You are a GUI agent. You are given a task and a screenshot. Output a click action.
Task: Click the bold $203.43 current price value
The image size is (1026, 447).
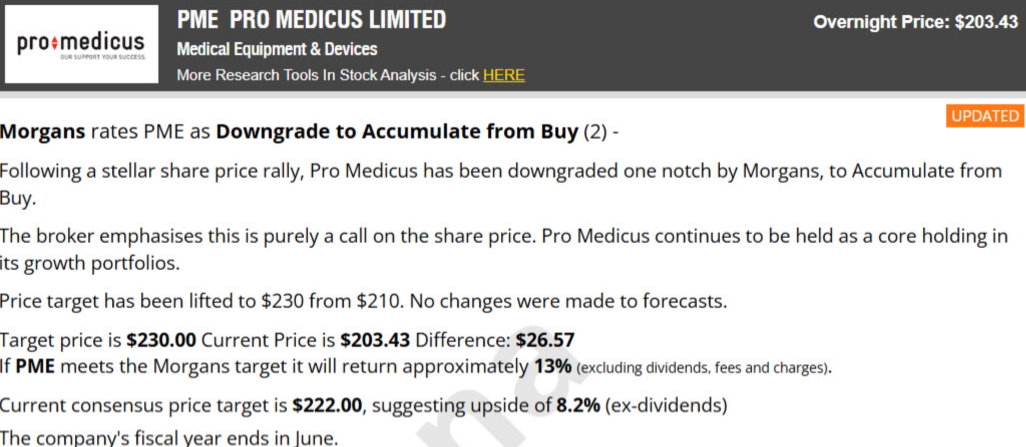375,340
